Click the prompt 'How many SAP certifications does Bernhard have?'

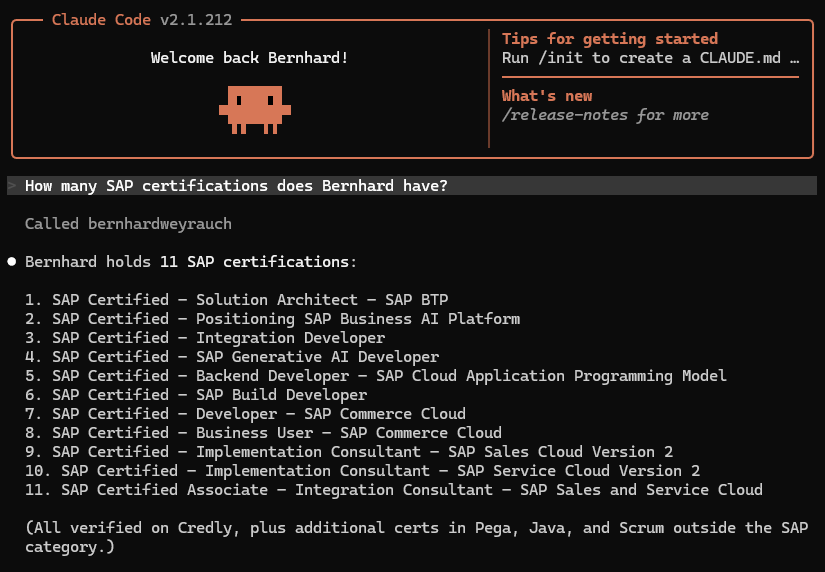coord(236,186)
